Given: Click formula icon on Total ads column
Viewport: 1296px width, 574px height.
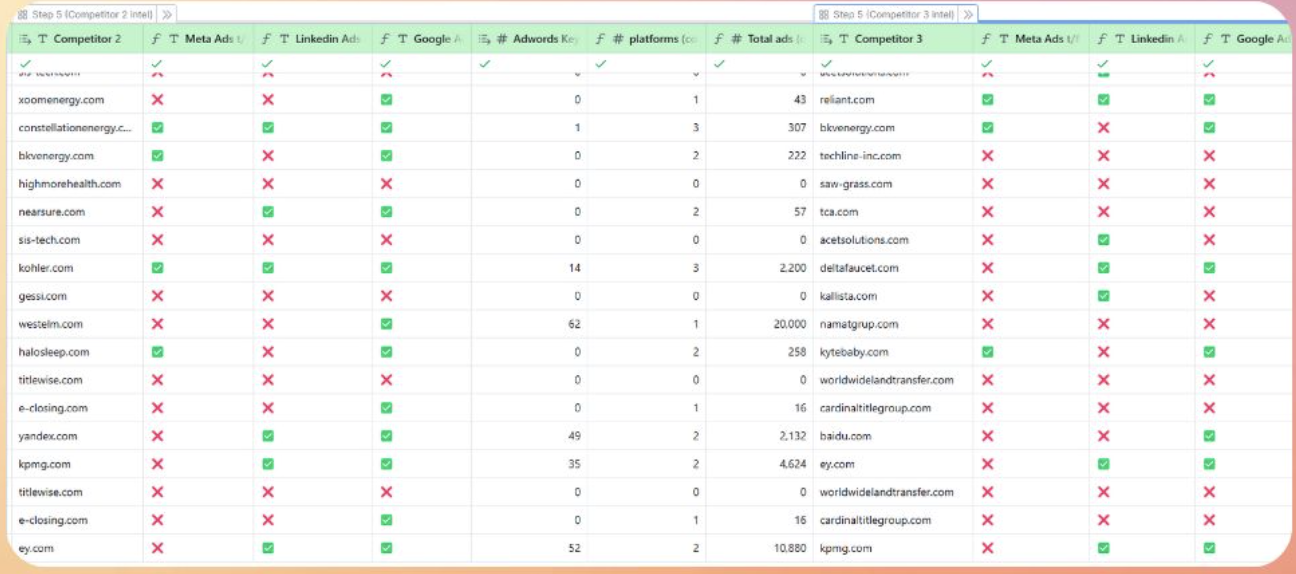Looking at the screenshot, I should pyautogui.click(x=717, y=39).
